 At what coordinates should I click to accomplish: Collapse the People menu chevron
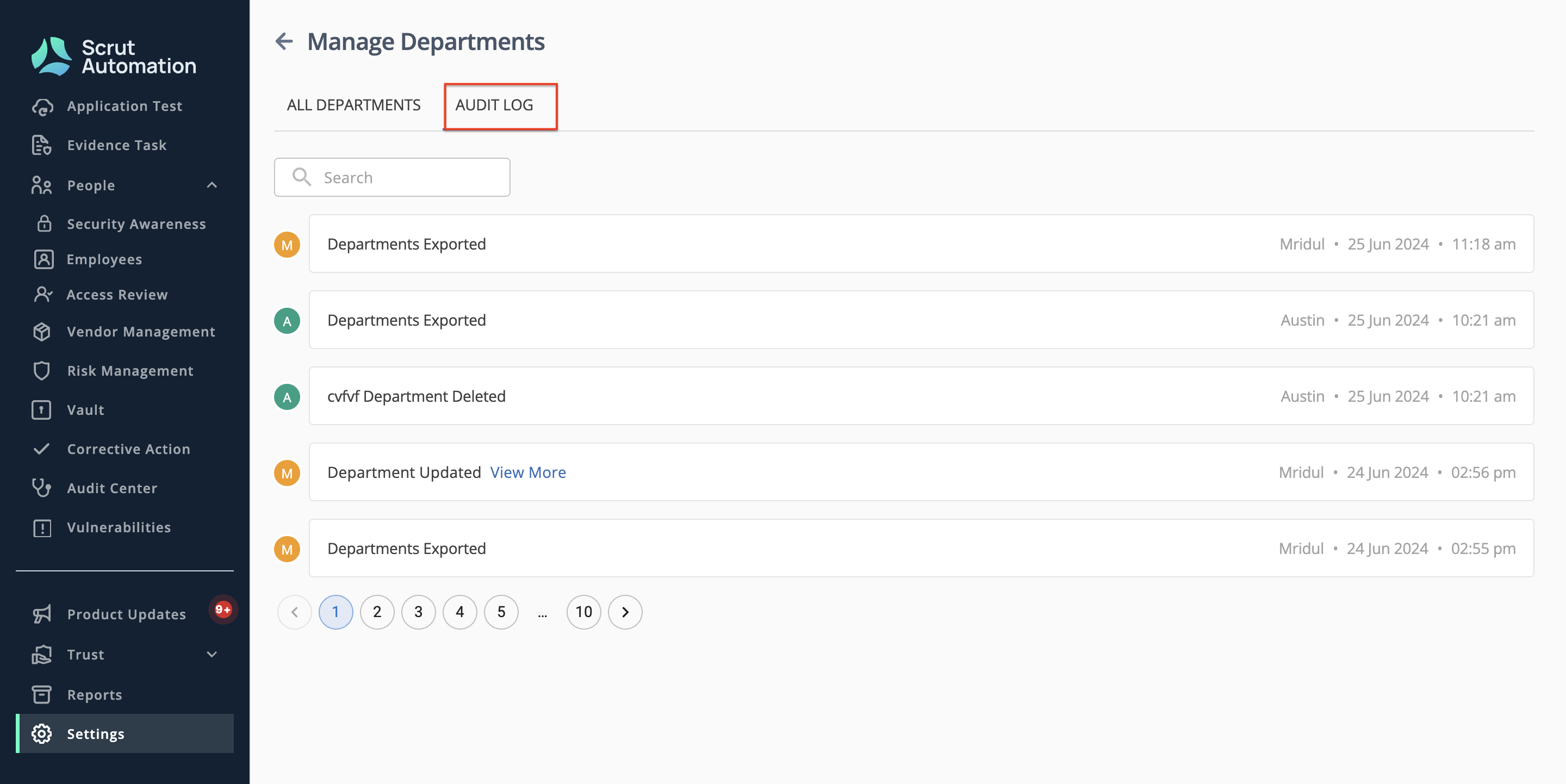[212, 185]
